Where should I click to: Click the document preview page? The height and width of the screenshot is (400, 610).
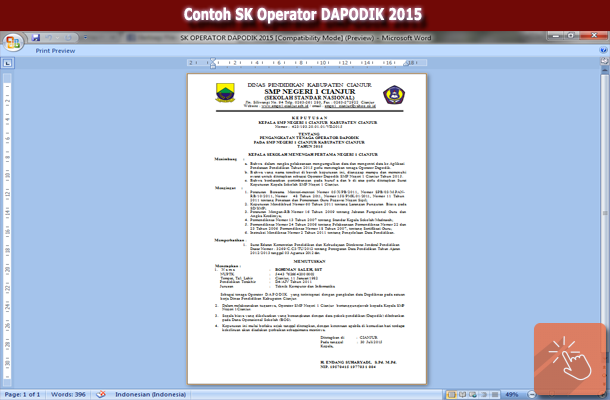click(x=307, y=229)
